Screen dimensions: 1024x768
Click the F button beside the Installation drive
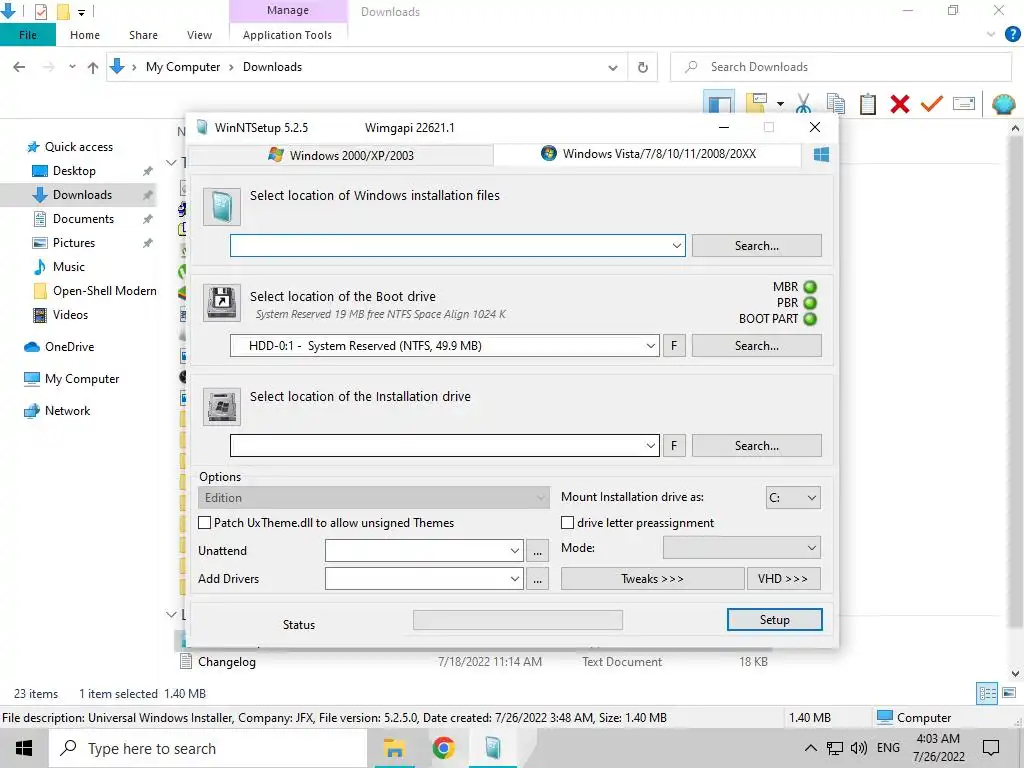(x=674, y=445)
